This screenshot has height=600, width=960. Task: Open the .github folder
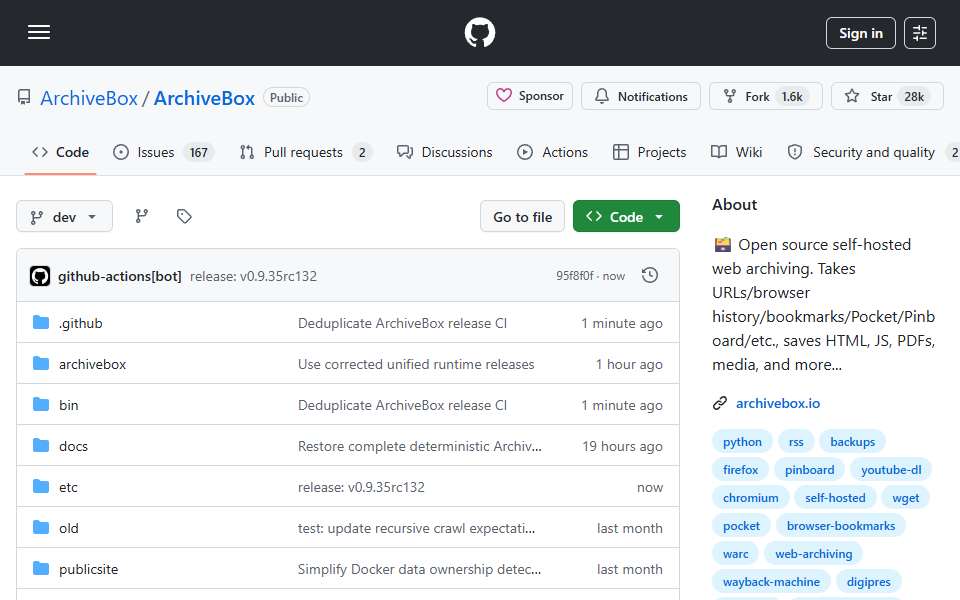80,323
